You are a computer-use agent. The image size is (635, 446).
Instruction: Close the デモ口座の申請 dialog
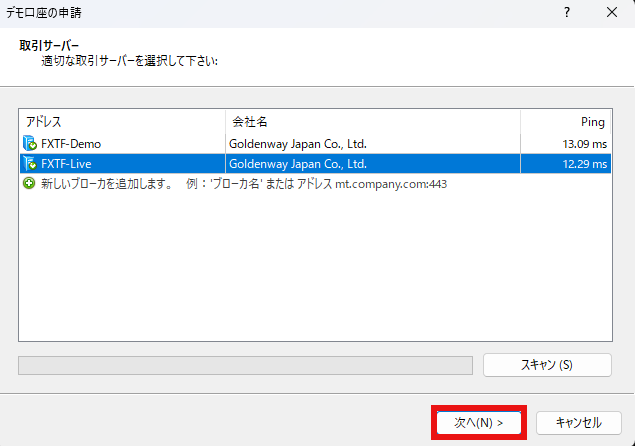[612, 13]
